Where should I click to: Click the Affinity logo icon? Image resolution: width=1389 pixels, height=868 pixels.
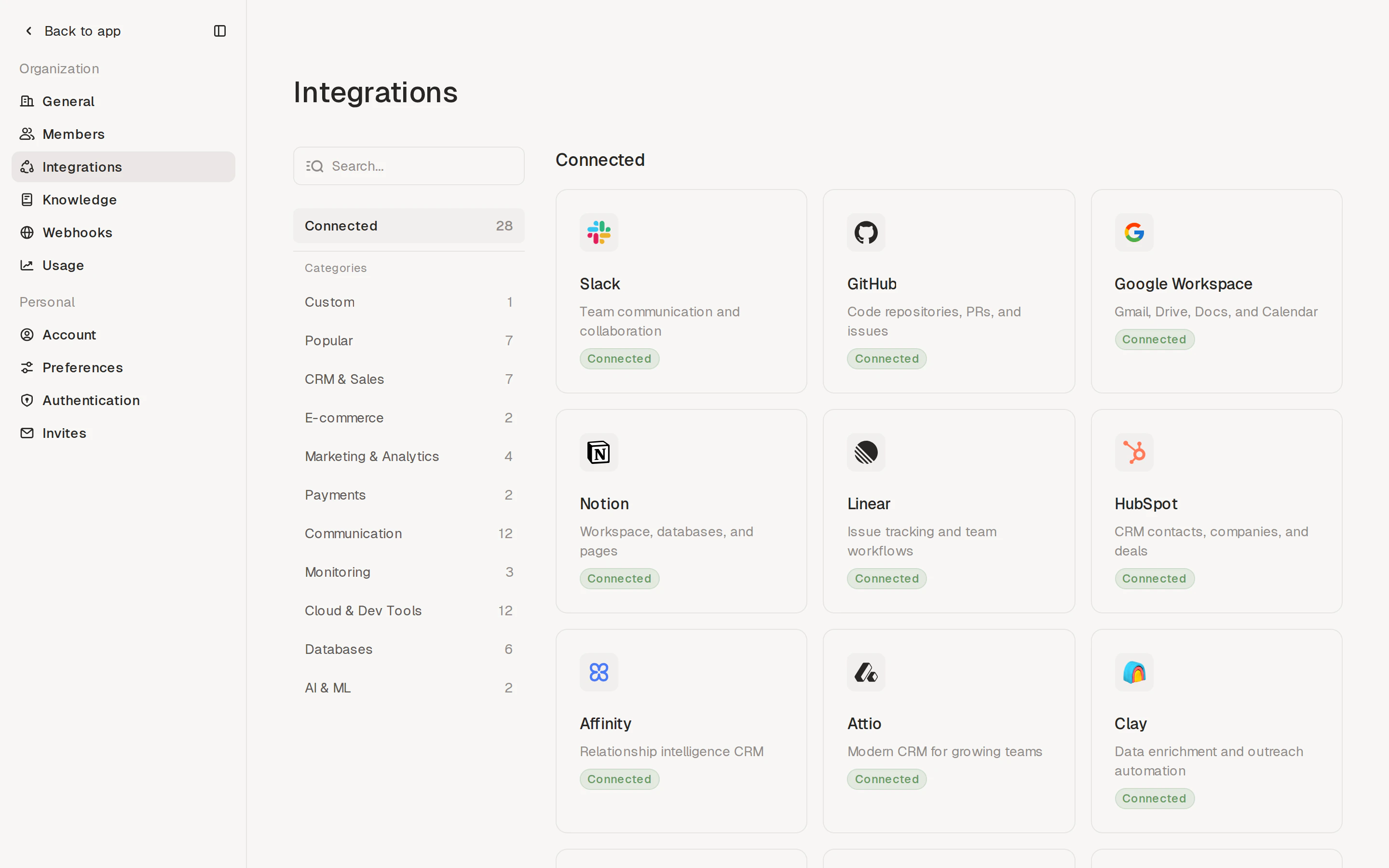(599, 672)
